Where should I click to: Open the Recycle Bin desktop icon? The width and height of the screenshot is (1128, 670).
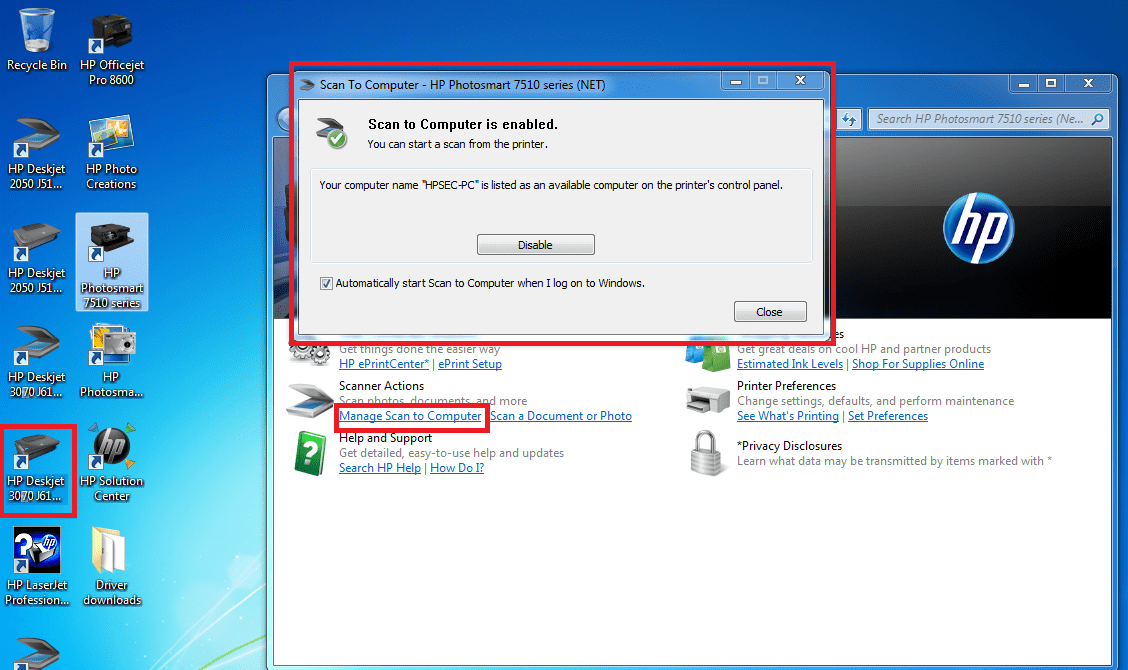pyautogui.click(x=37, y=40)
